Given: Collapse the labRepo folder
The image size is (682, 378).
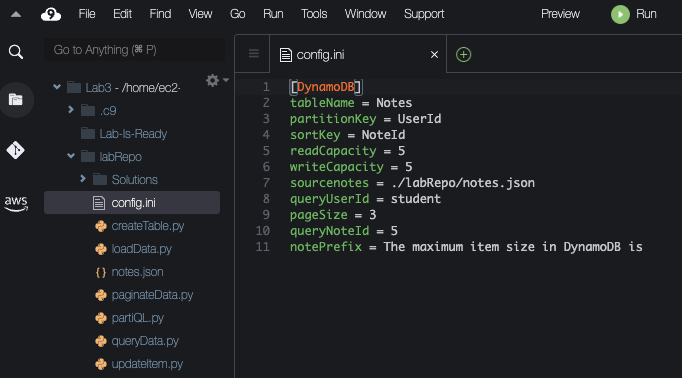Looking at the screenshot, I should coord(71,156).
